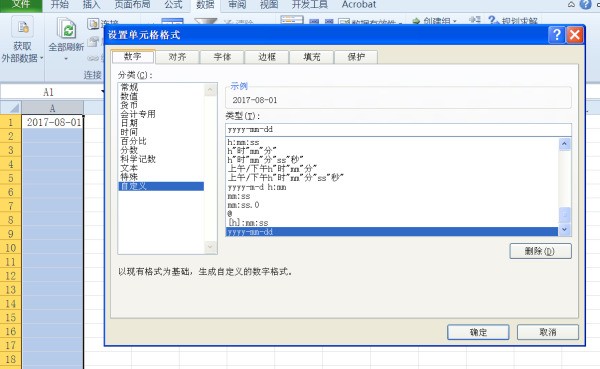
Task: Switch to the Border (边框) dialog tab
Action: coord(267,57)
